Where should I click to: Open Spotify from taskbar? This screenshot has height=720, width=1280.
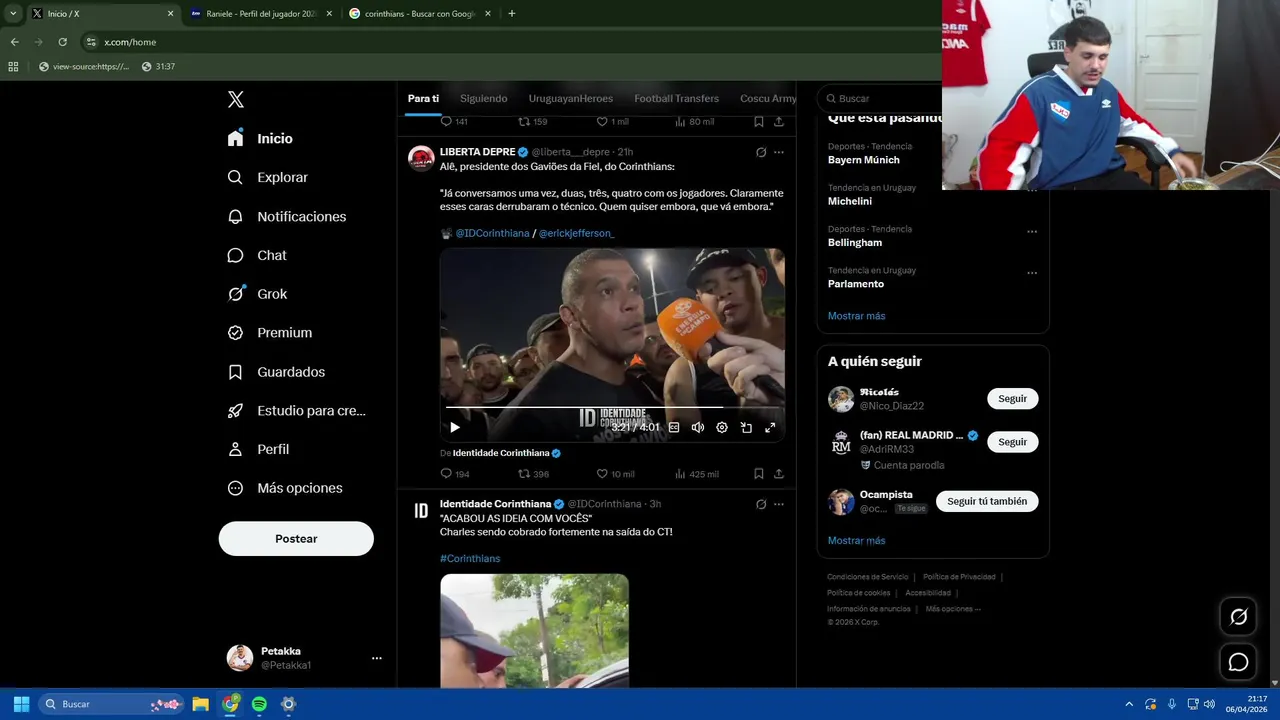(x=259, y=704)
